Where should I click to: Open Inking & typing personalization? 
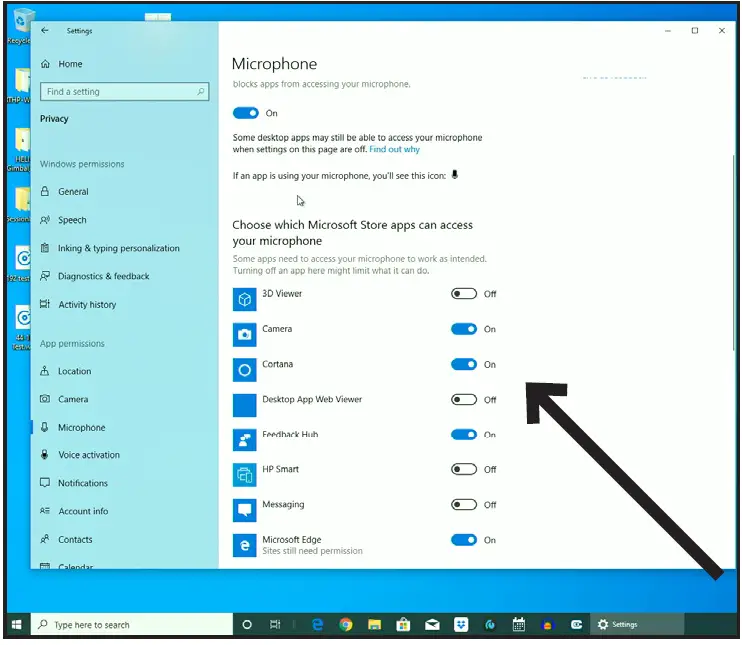110,248
